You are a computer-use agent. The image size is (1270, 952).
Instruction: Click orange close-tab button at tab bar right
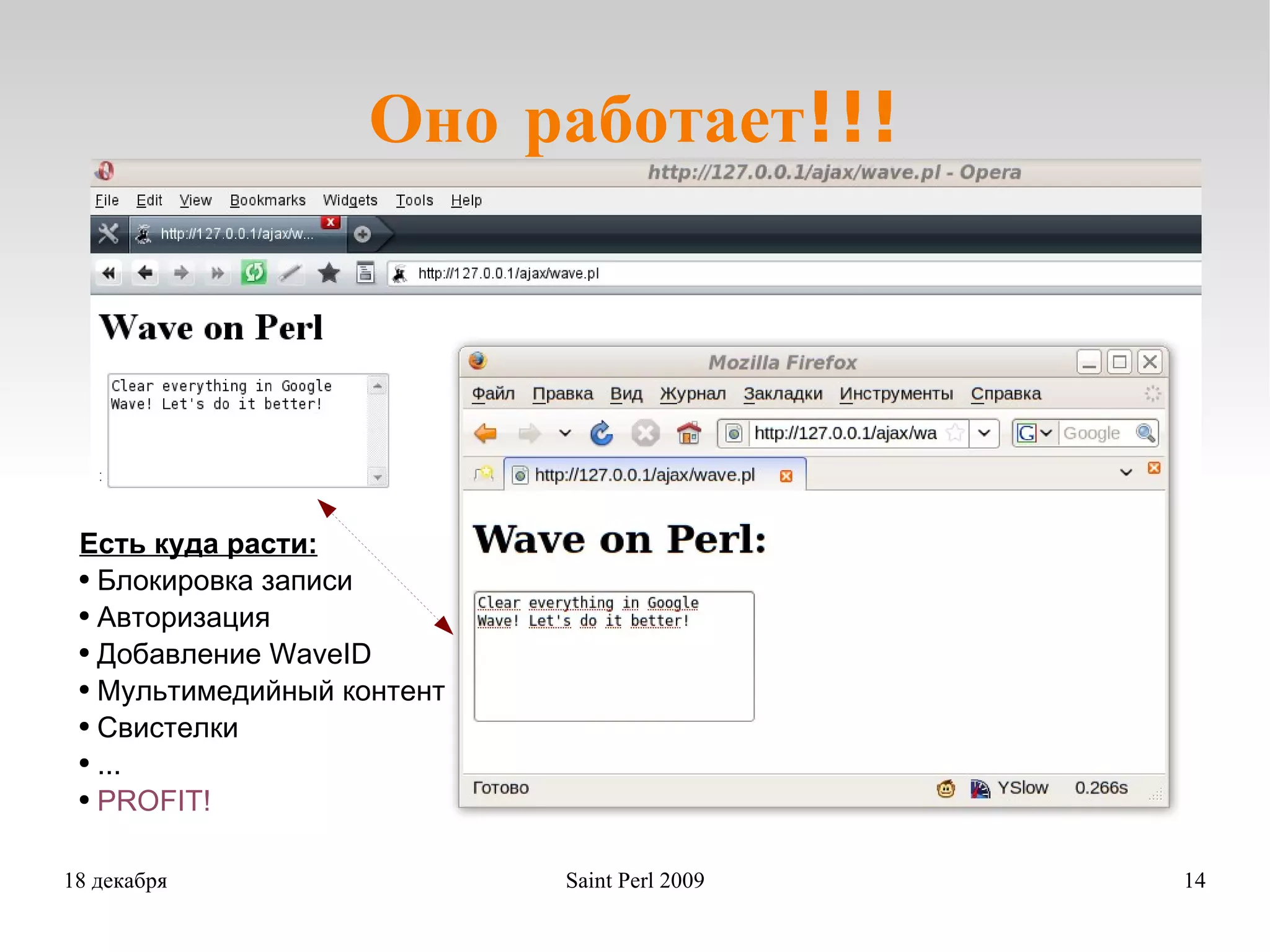coord(1153,468)
